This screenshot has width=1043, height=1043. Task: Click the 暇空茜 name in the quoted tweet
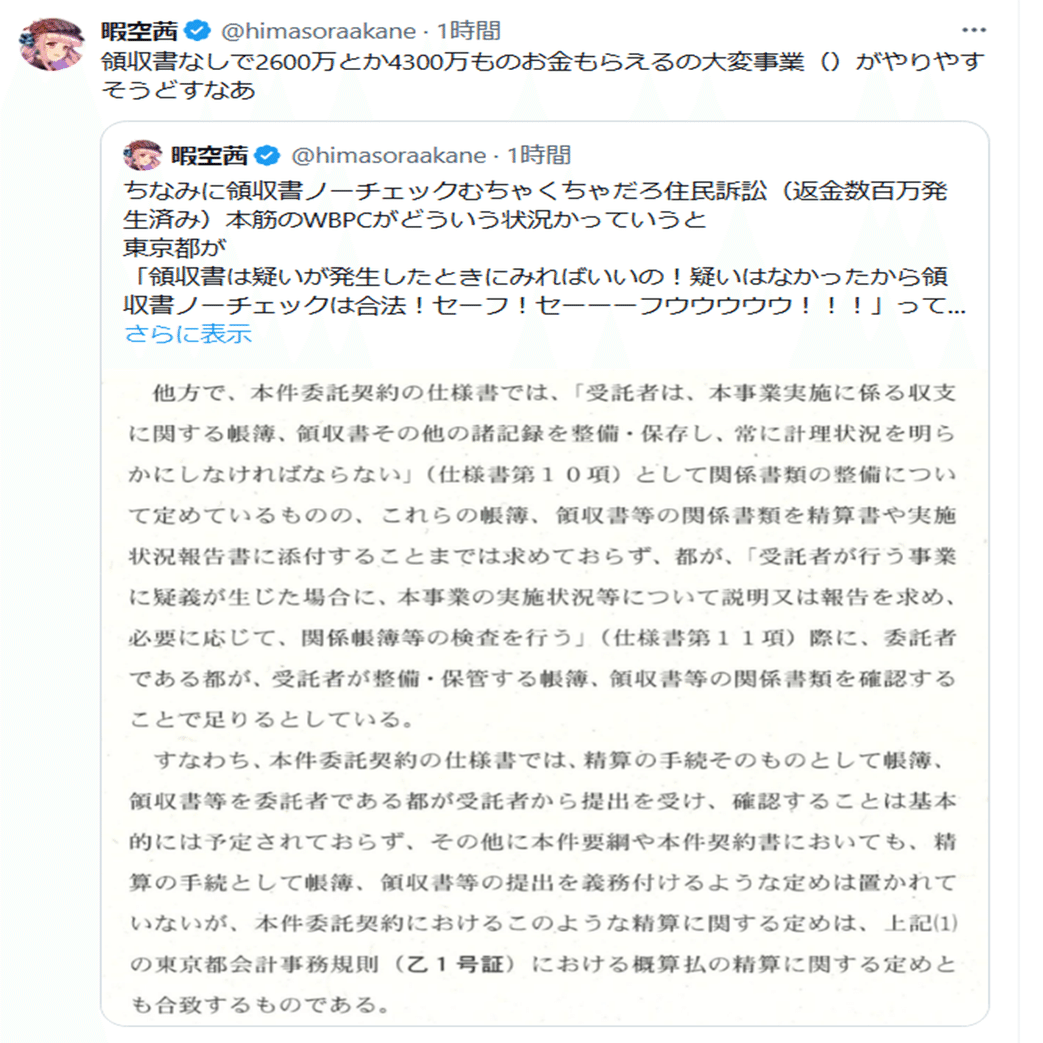(208, 155)
